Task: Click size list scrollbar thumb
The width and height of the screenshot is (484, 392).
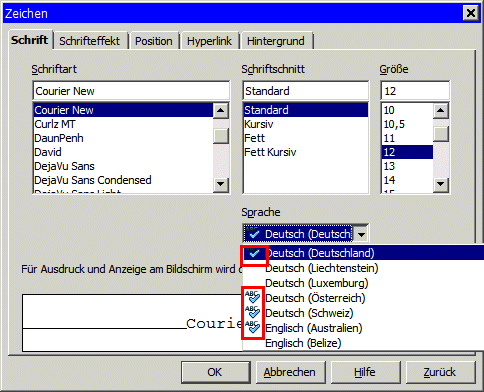Action: (x=441, y=134)
